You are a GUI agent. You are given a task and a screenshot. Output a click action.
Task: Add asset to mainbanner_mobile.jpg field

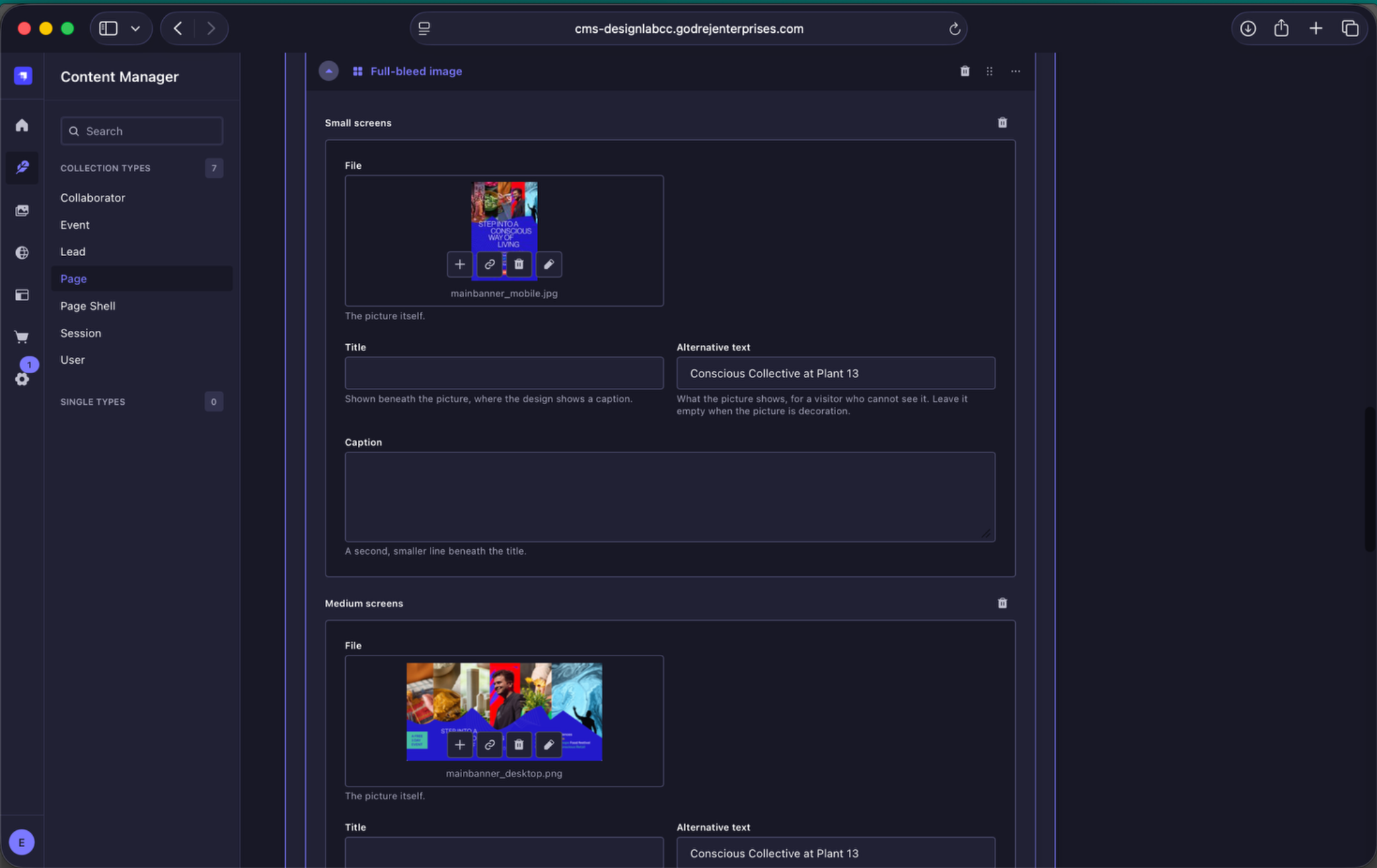click(459, 264)
